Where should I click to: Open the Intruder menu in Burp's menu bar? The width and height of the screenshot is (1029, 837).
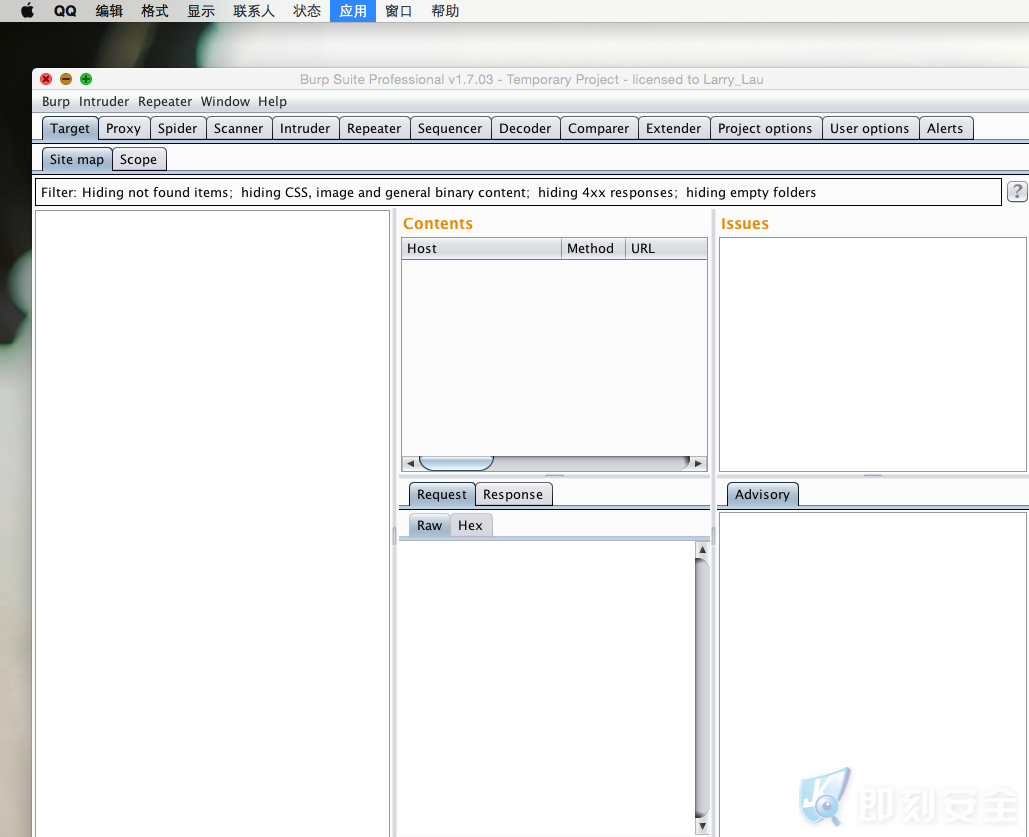click(x=104, y=101)
